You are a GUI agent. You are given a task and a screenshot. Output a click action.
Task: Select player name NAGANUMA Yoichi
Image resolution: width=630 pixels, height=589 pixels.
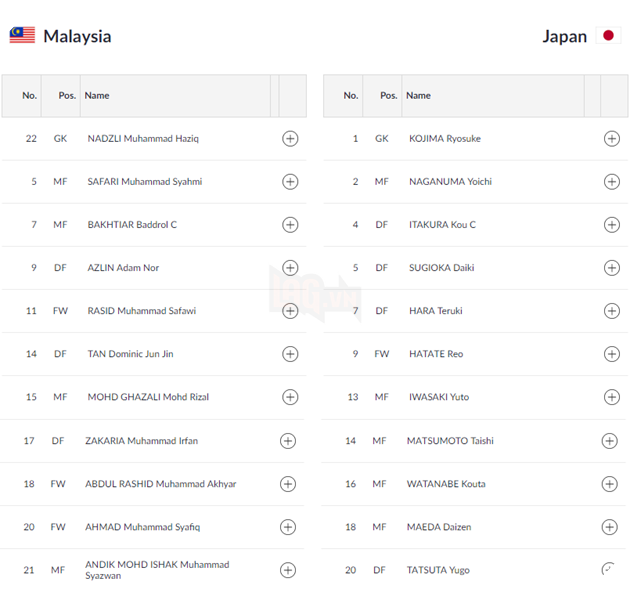tap(450, 182)
